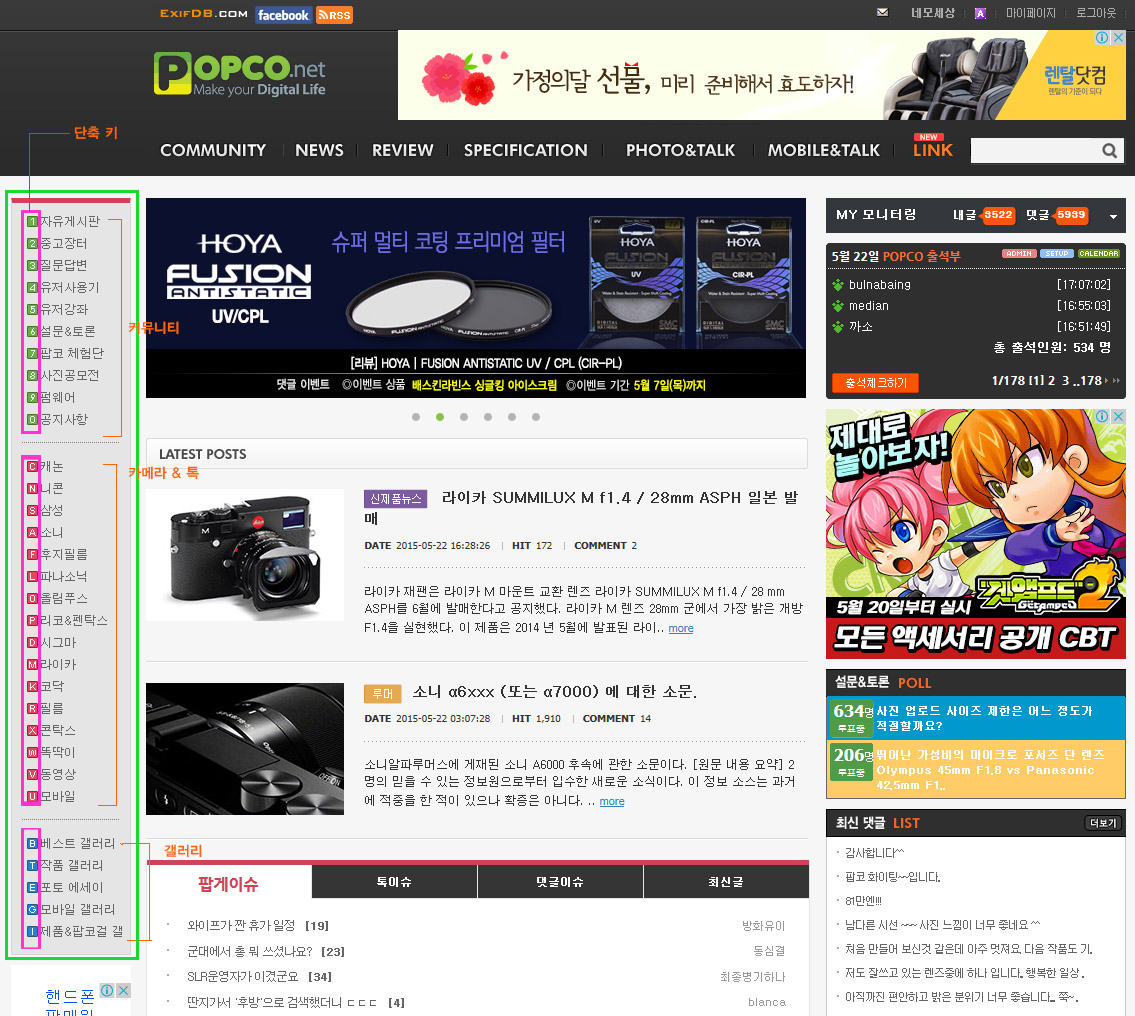Click the POPCO.net logo
This screenshot has height=1016, width=1135.
[x=240, y=74]
